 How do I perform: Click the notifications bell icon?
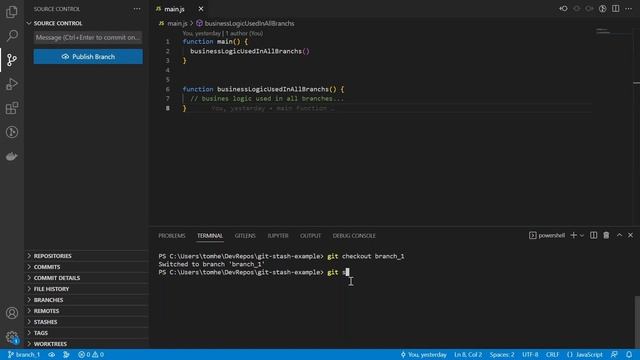[x=629, y=355]
